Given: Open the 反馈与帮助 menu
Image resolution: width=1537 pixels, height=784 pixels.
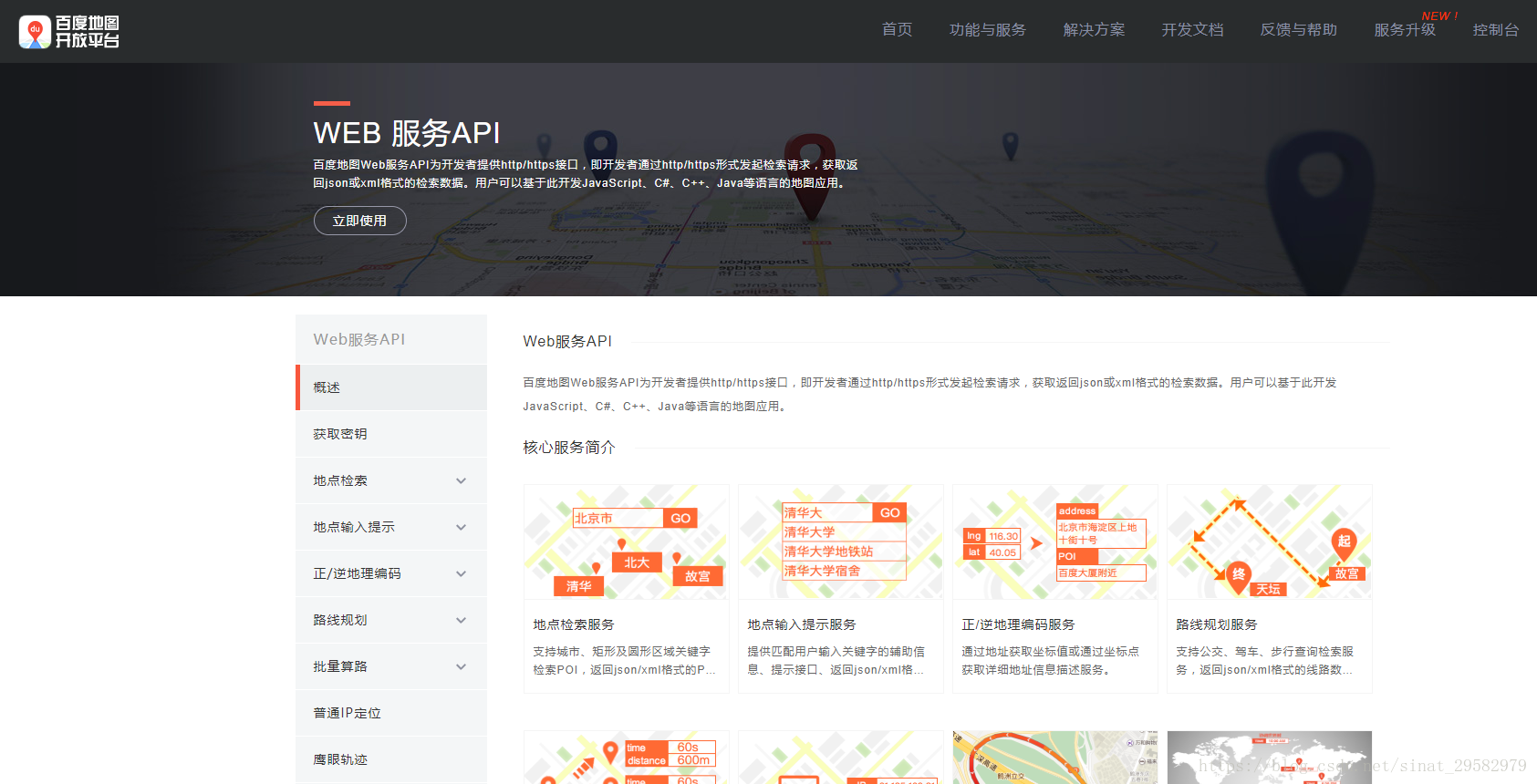Looking at the screenshot, I should (x=1299, y=30).
